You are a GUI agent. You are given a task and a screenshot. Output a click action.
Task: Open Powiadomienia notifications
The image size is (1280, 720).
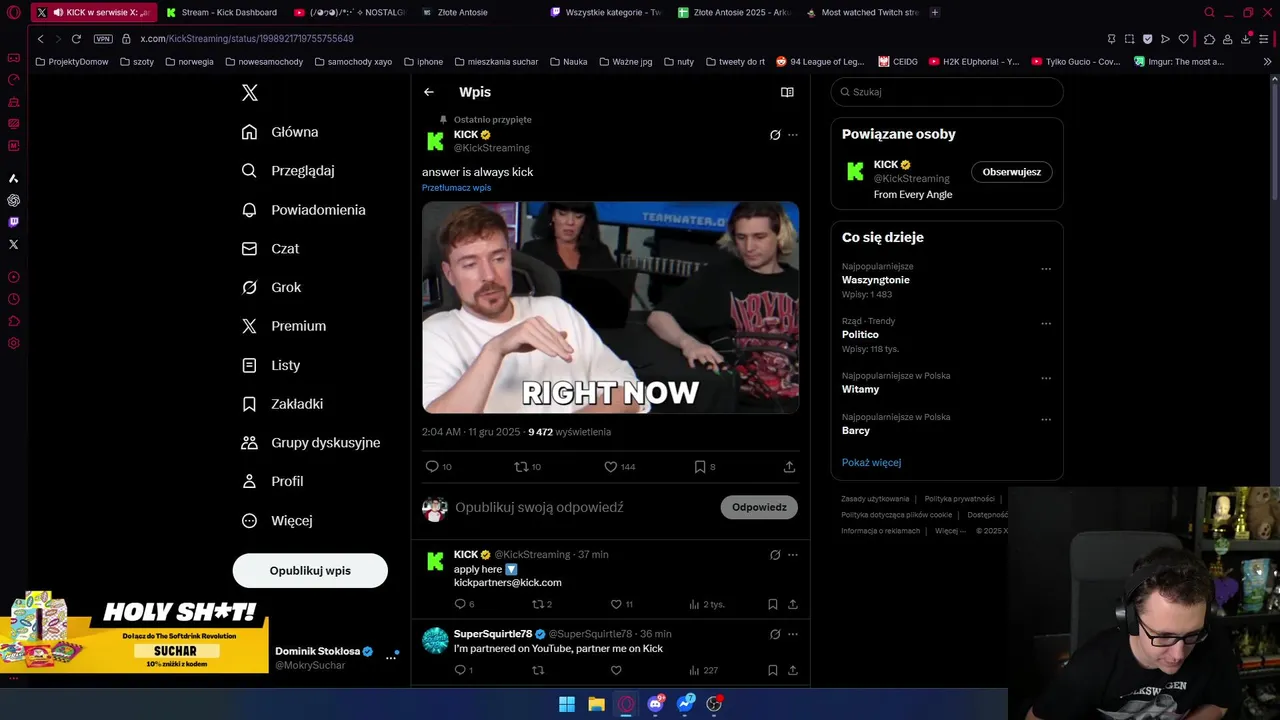point(303,210)
